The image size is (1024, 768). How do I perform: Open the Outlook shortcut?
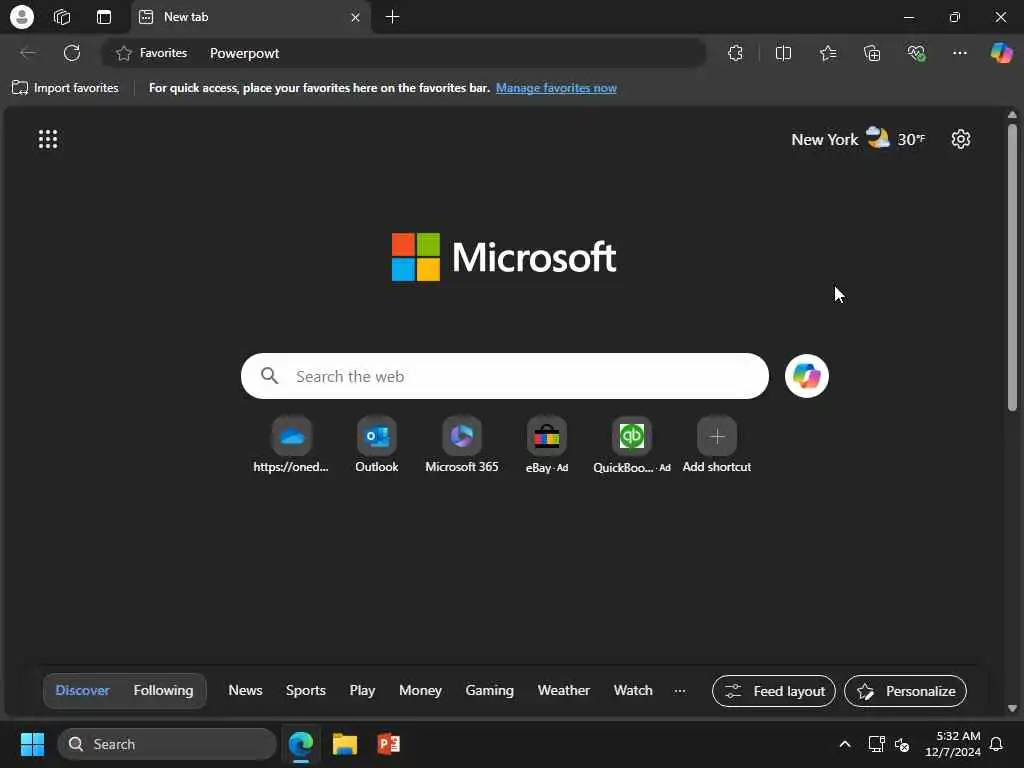[377, 445]
